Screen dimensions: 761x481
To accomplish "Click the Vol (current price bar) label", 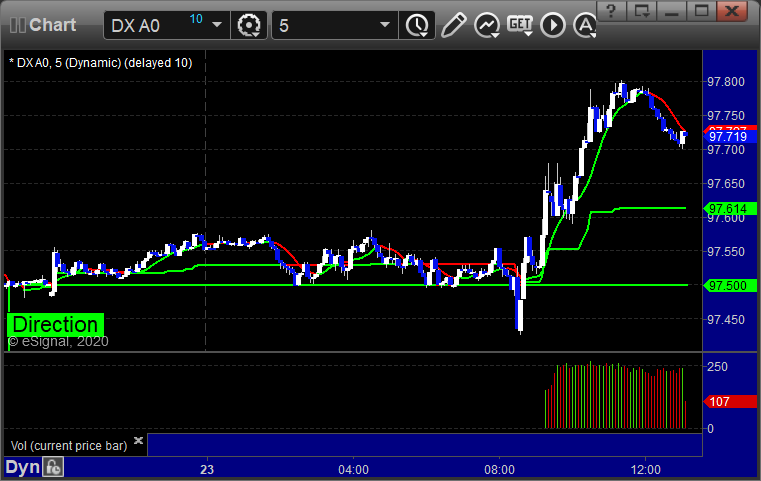I will coord(69,446).
